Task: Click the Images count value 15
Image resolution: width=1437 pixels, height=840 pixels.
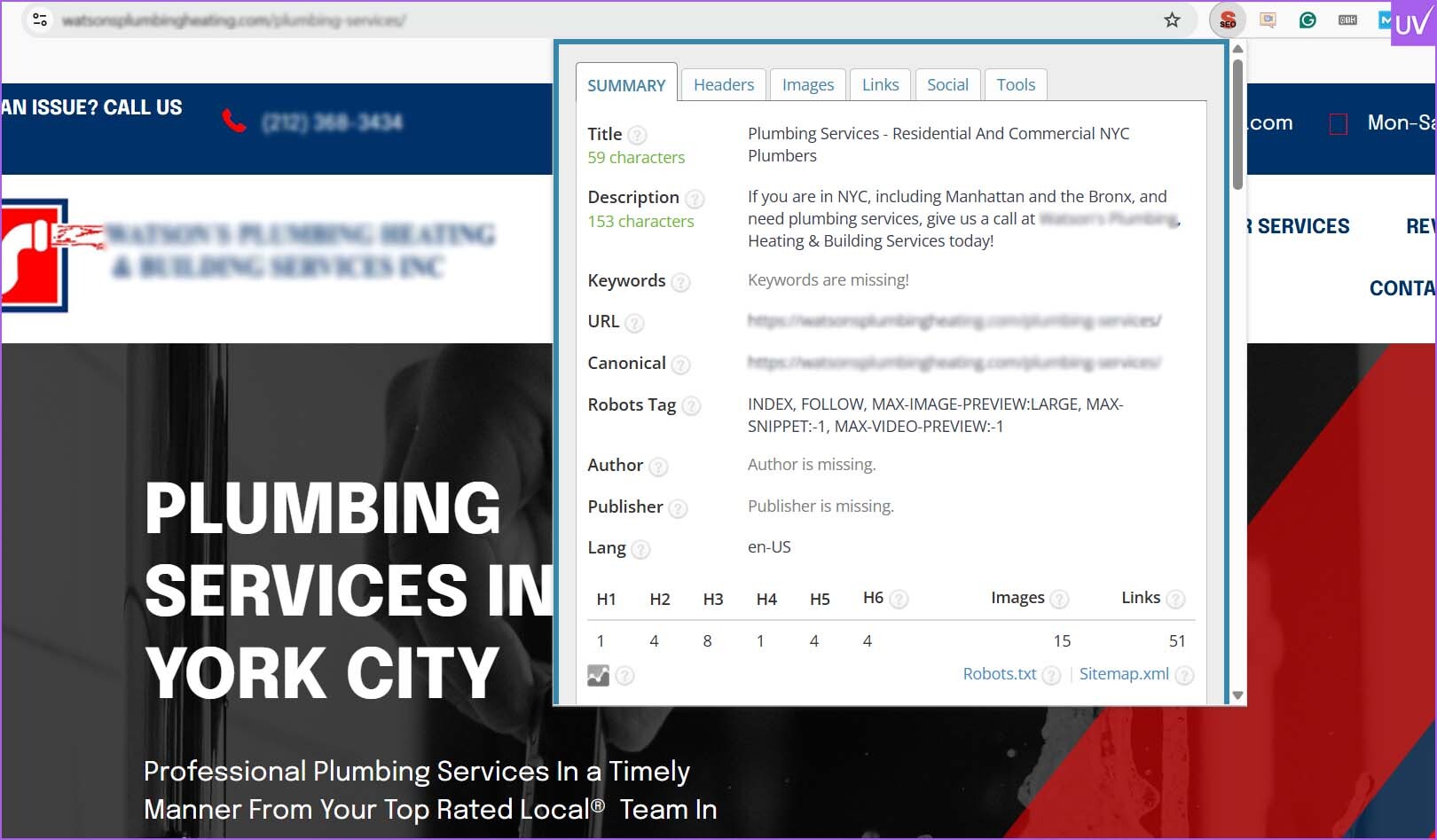Action: click(x=1062, y=641)
